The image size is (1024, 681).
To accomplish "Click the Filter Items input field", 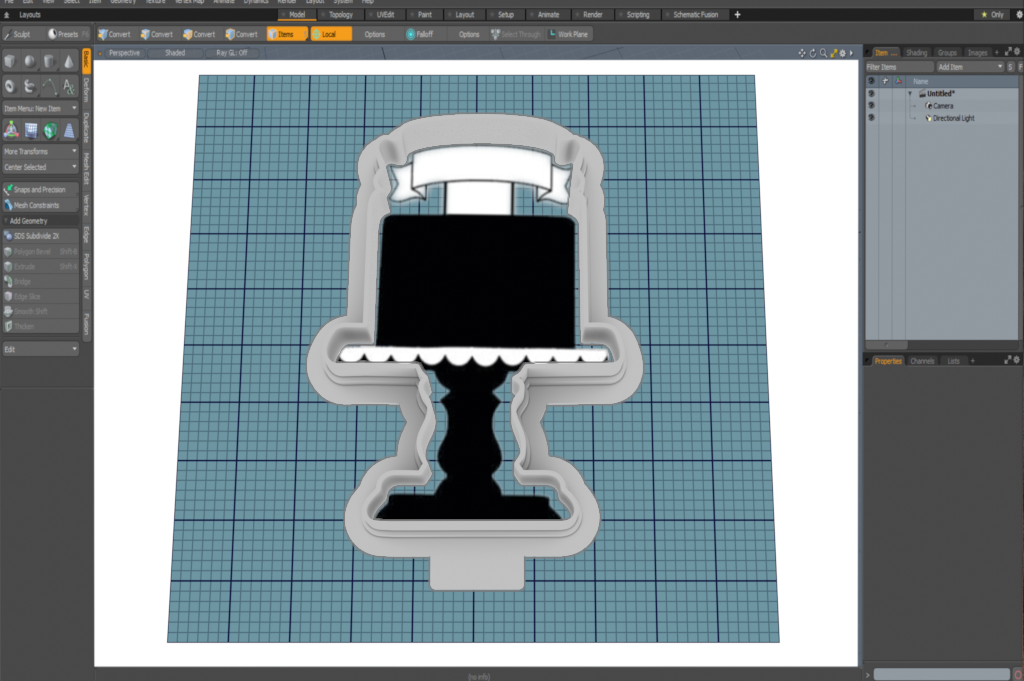I will pyautogui.click(x=897, y=66).
